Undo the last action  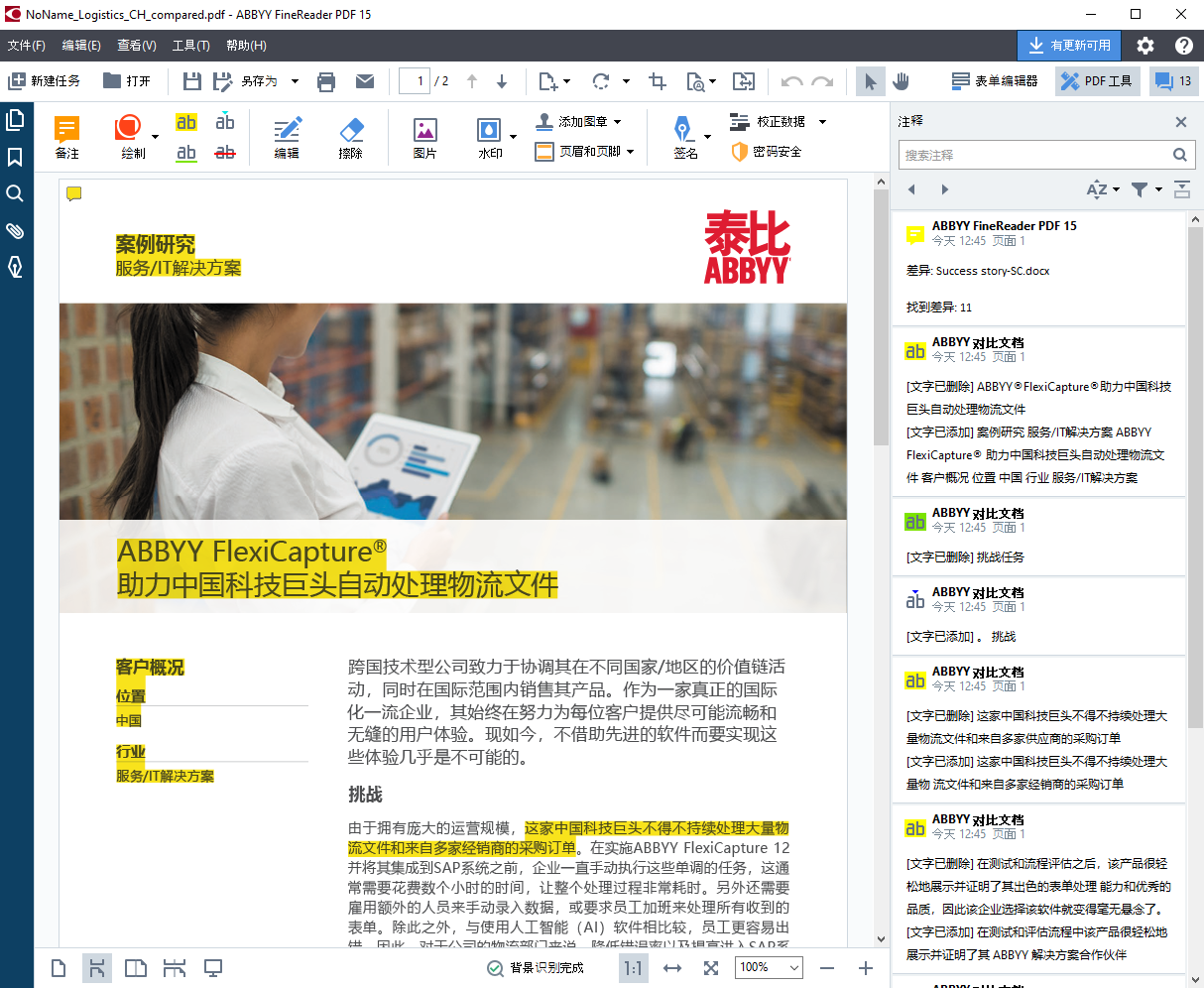coord(791,81)
